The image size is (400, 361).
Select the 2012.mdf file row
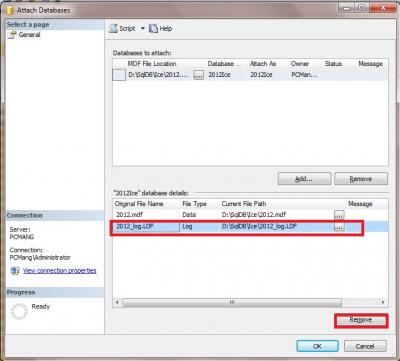250,215
